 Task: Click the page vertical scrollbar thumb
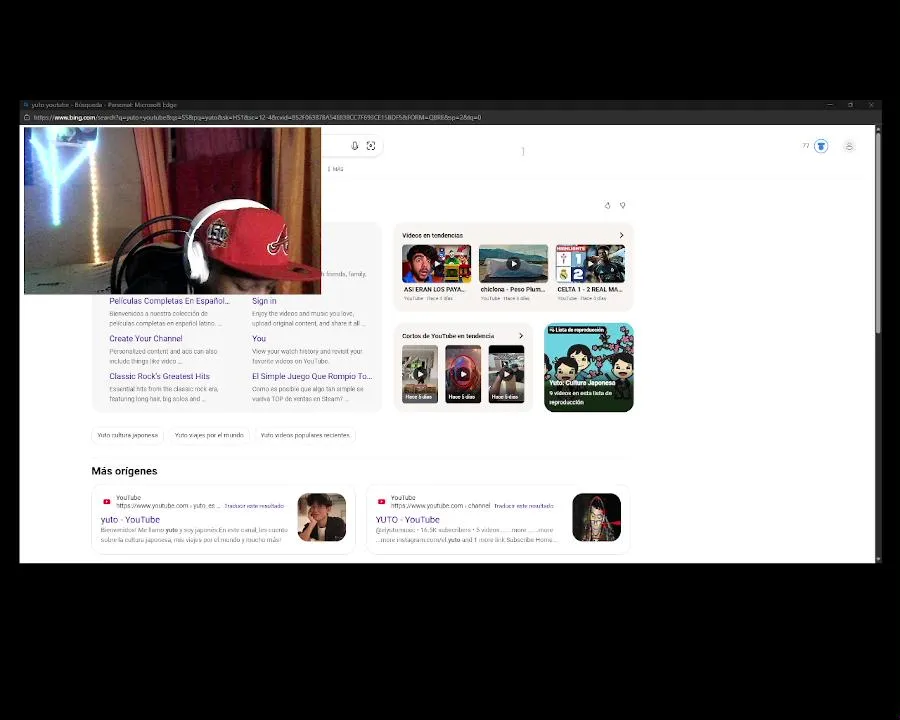(x=878, y=233)
